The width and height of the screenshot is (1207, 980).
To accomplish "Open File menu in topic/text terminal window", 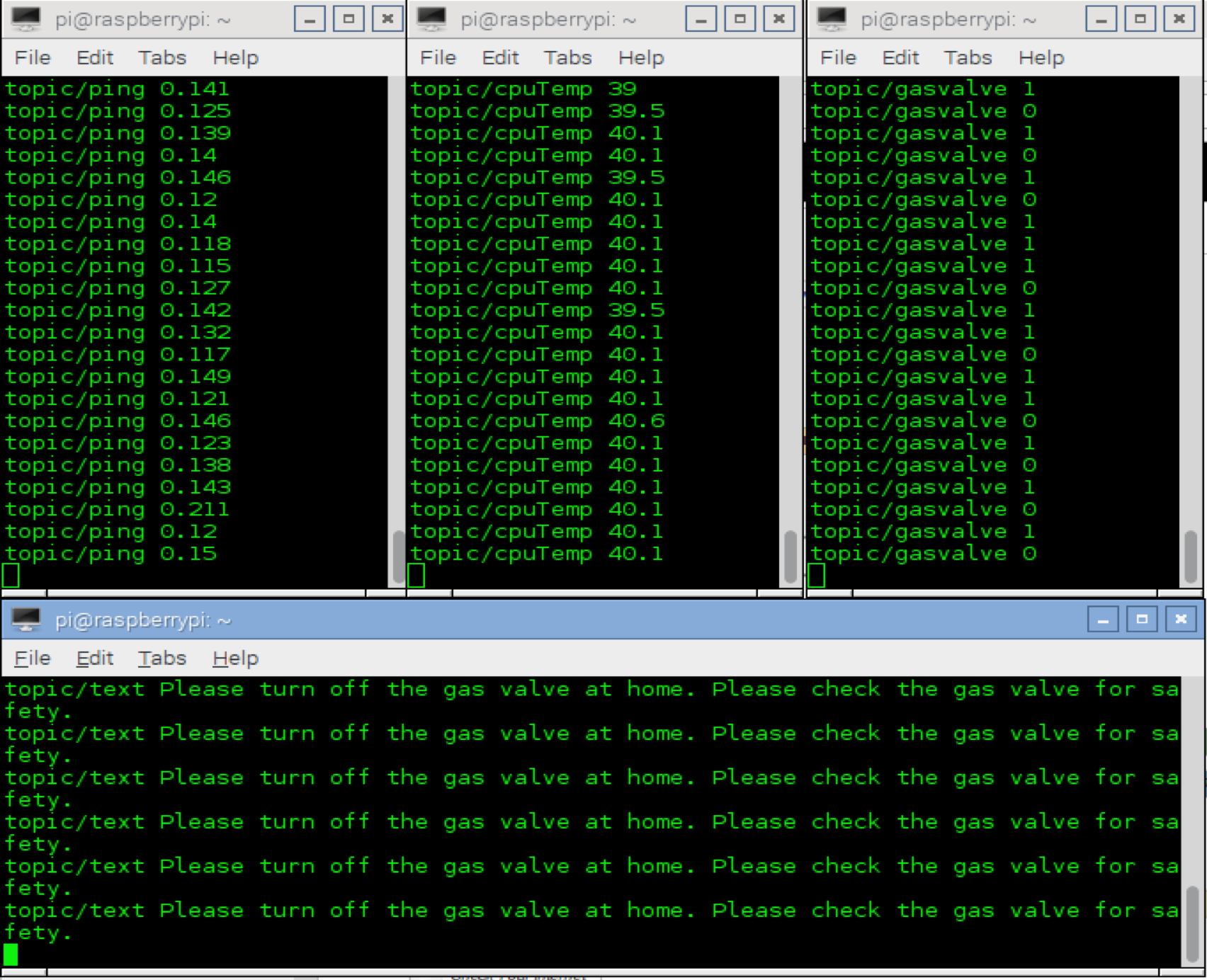I will 33,659.
